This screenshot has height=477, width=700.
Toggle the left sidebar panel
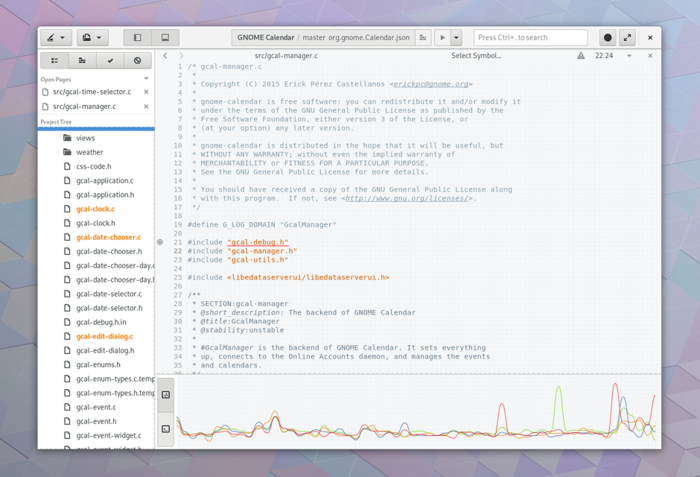(137, 38)
